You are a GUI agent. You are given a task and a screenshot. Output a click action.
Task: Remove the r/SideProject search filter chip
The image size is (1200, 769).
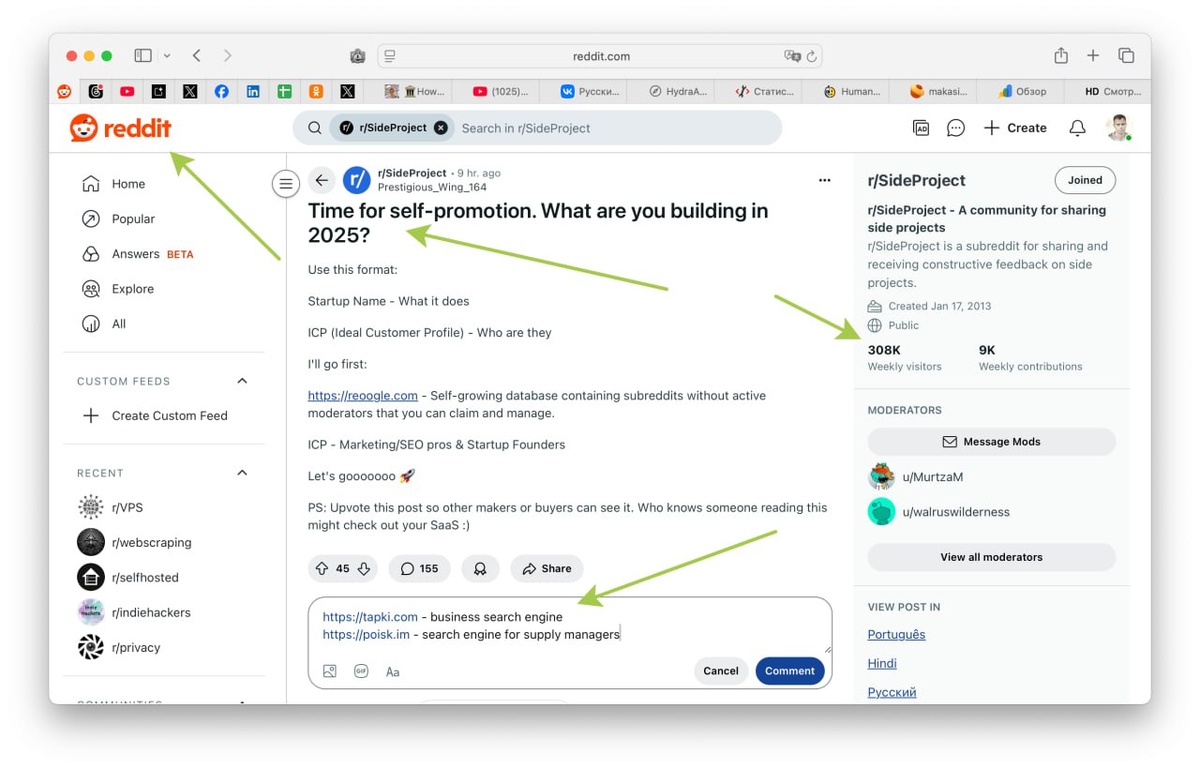pyautogui.click(x=441, y=128)
